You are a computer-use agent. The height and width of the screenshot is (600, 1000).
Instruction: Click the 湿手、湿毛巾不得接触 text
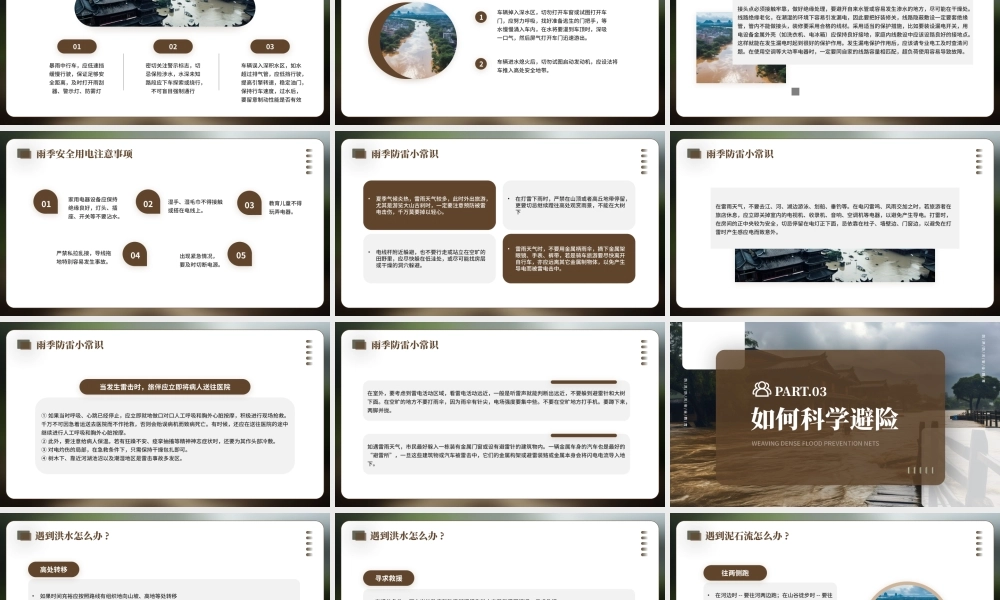[x=195, y=206]
